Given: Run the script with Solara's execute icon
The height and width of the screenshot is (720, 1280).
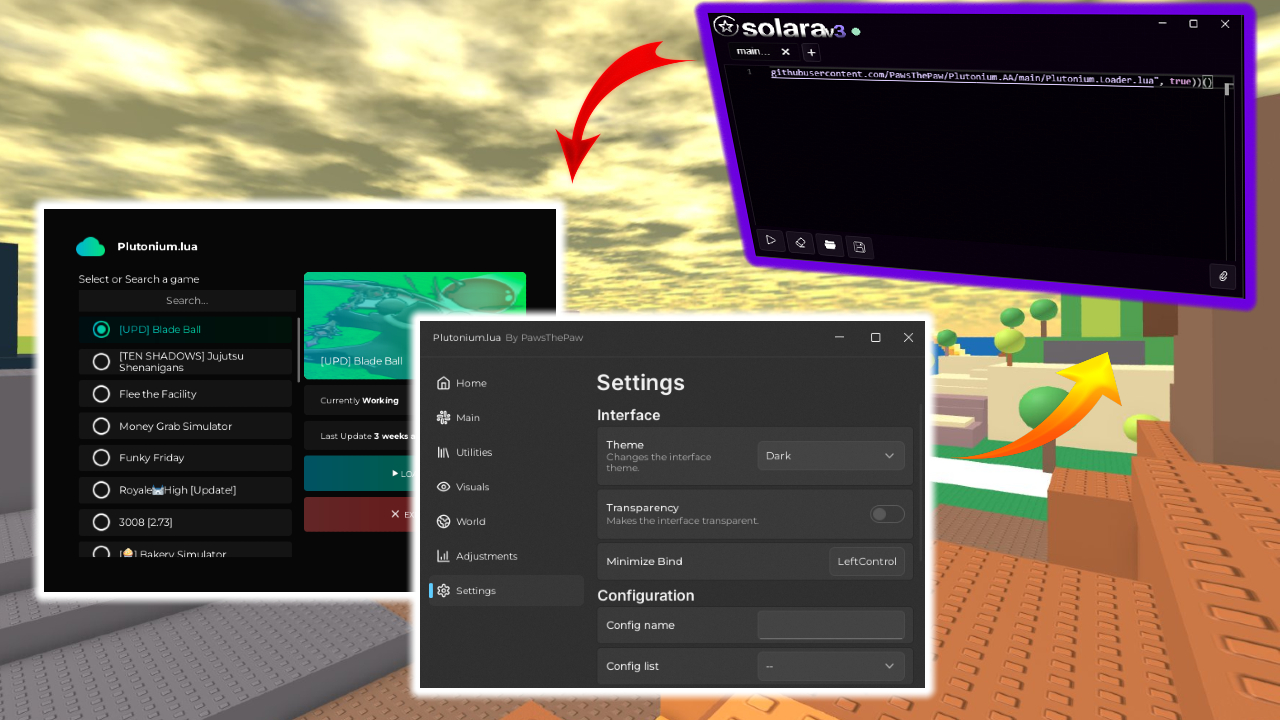Looking at the screenshot, I should pyautogui.click(x=770, y=240).
